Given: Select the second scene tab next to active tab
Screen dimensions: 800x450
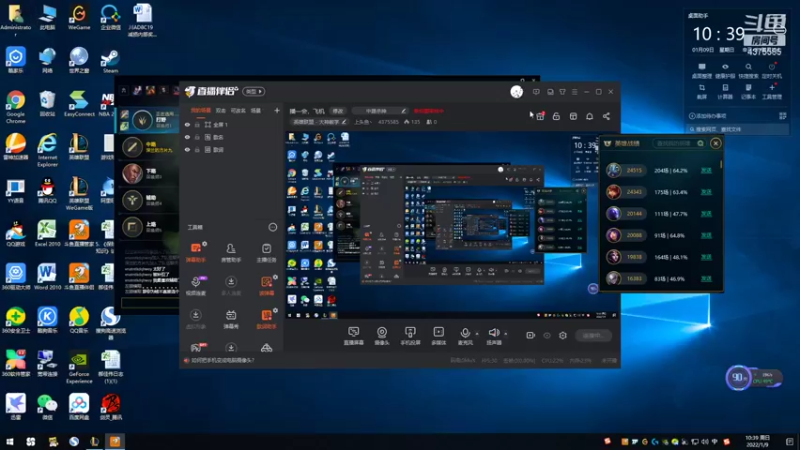Looking at the screenshot, I should pyautogui.click(x=220, y=110).
